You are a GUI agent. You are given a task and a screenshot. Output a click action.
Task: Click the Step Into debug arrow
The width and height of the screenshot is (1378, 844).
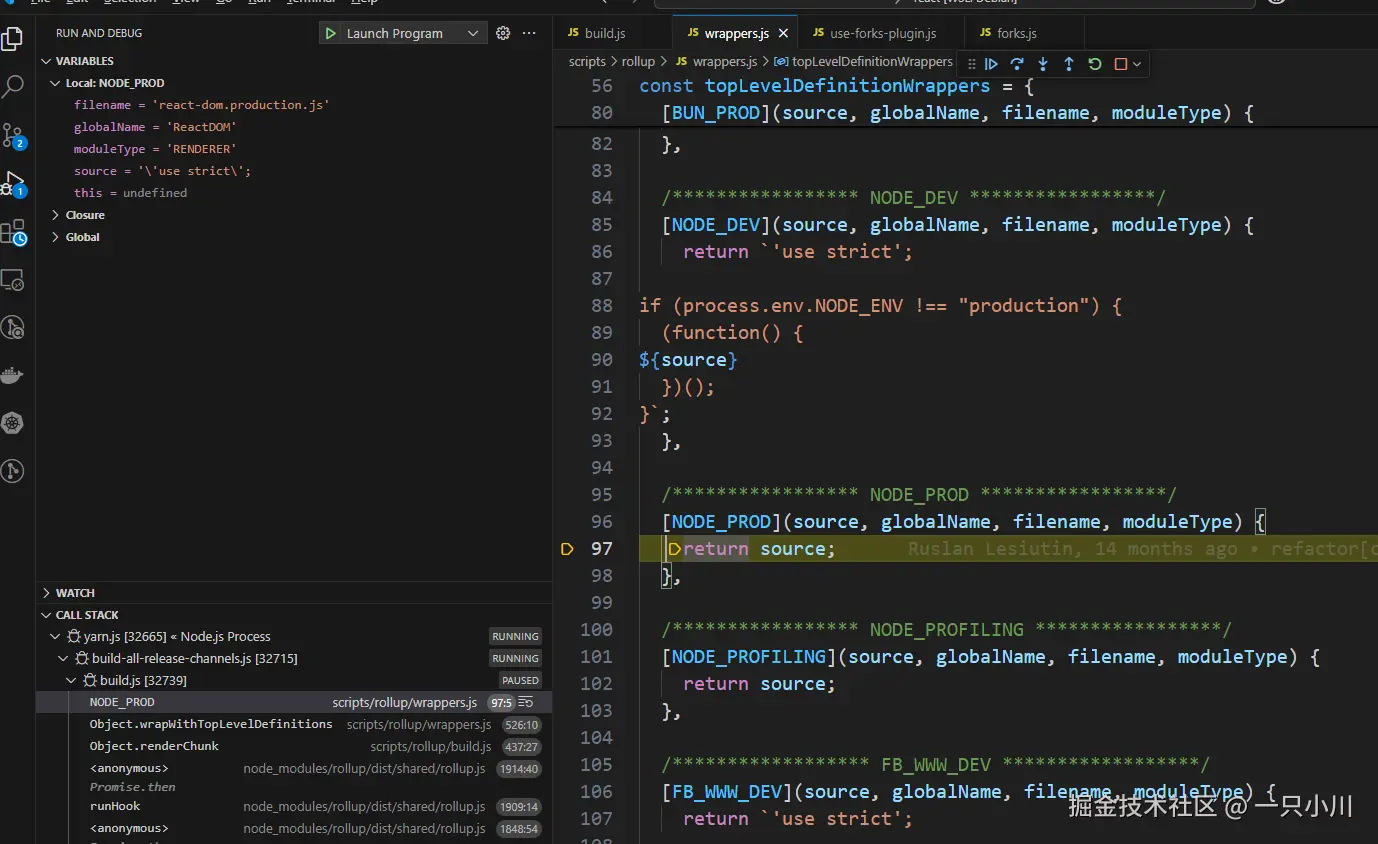[x=1043, y=64]
